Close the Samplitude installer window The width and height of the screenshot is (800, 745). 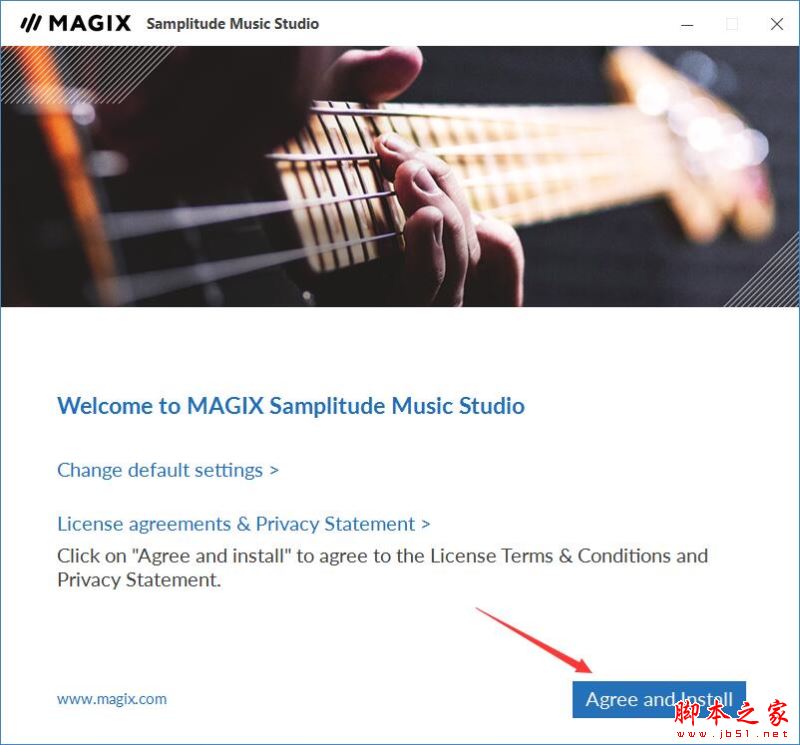click(777, 24)
